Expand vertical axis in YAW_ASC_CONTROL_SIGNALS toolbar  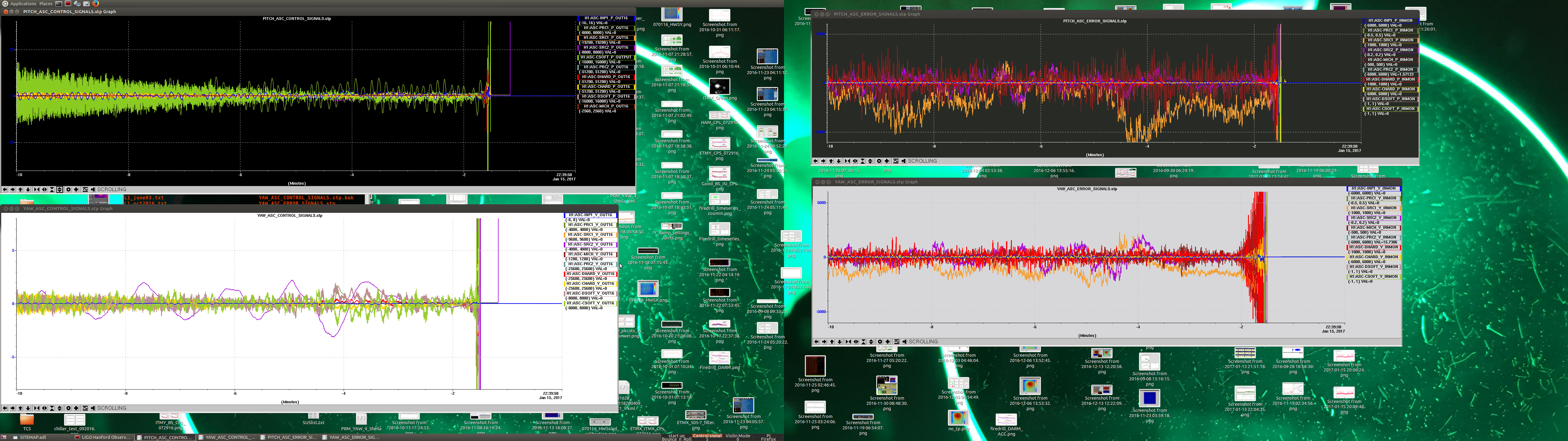[60, 408]
